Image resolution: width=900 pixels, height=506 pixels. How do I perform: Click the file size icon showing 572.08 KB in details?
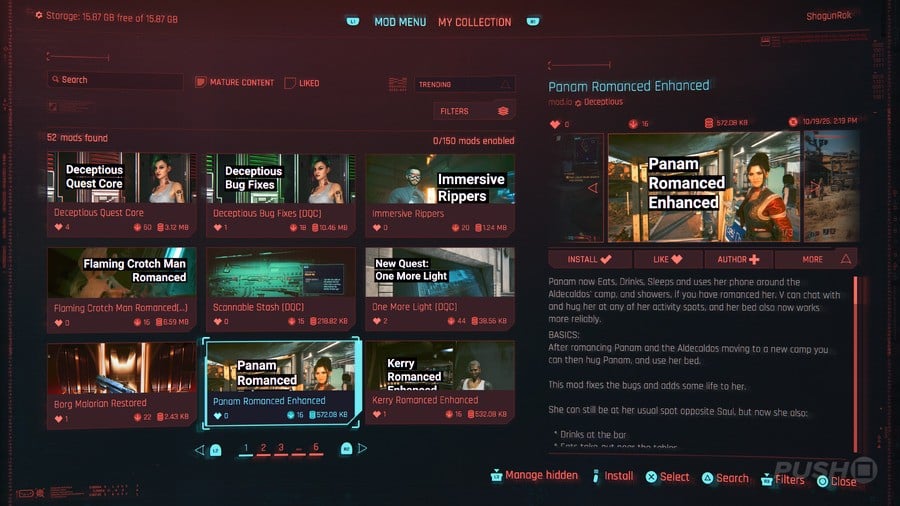pos(709,123)
